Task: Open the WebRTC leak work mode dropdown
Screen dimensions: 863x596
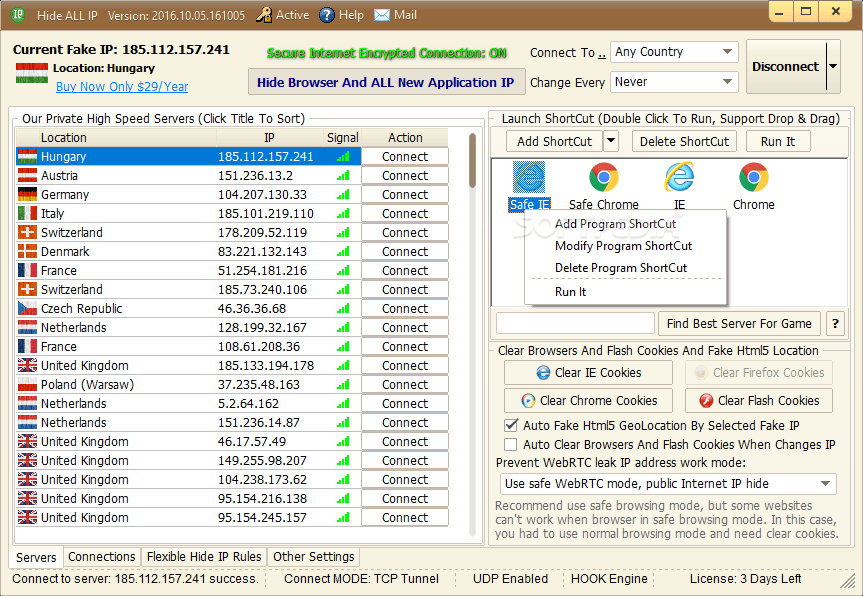Action: coord(669,483)
